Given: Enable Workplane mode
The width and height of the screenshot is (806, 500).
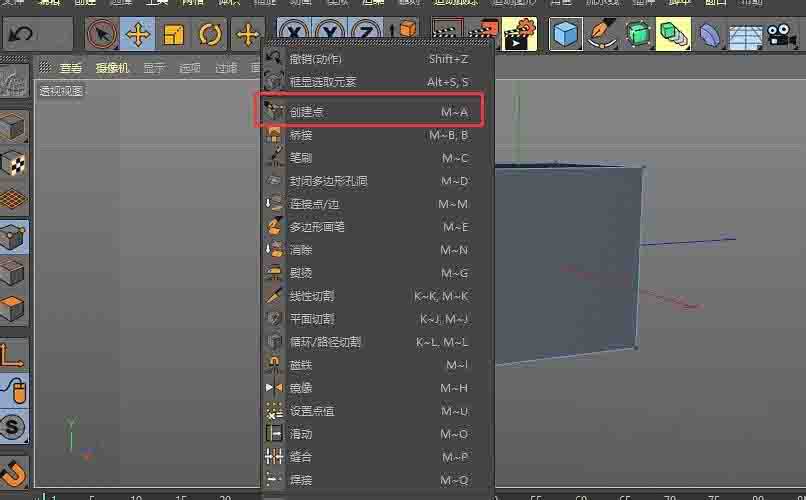Looking at the screenshot, I should tap(14, 199).
